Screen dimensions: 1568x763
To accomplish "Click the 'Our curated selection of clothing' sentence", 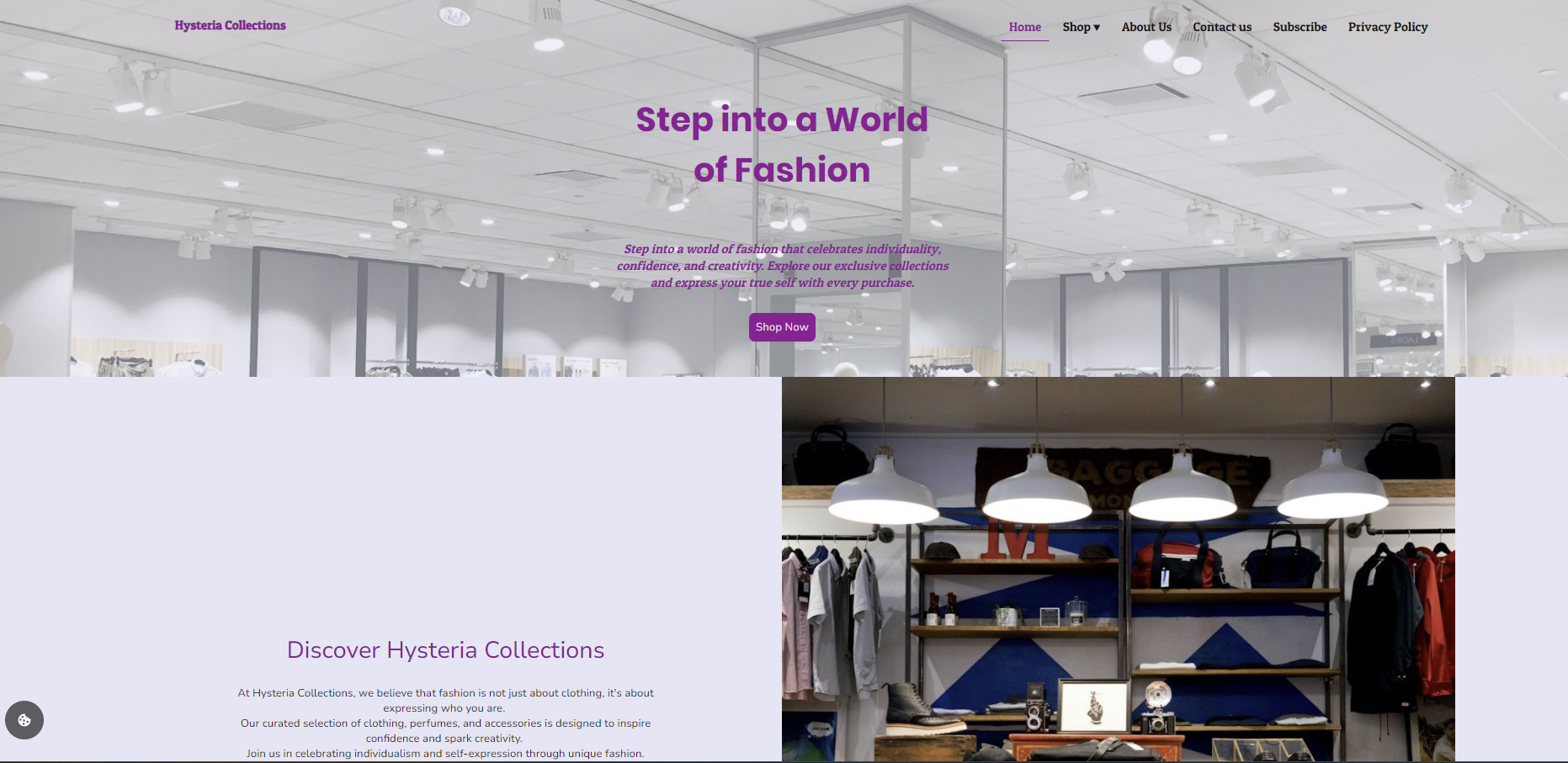I will [x=445, y=730].
